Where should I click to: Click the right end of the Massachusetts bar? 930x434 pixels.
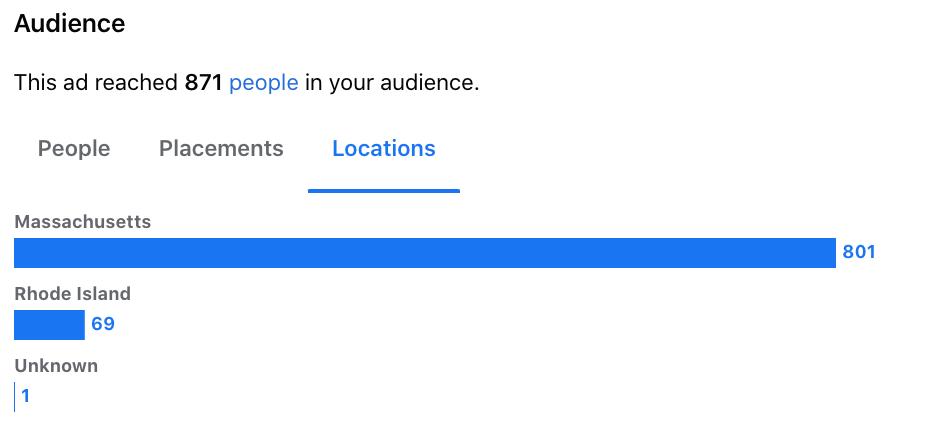click(x=830, y=253)
